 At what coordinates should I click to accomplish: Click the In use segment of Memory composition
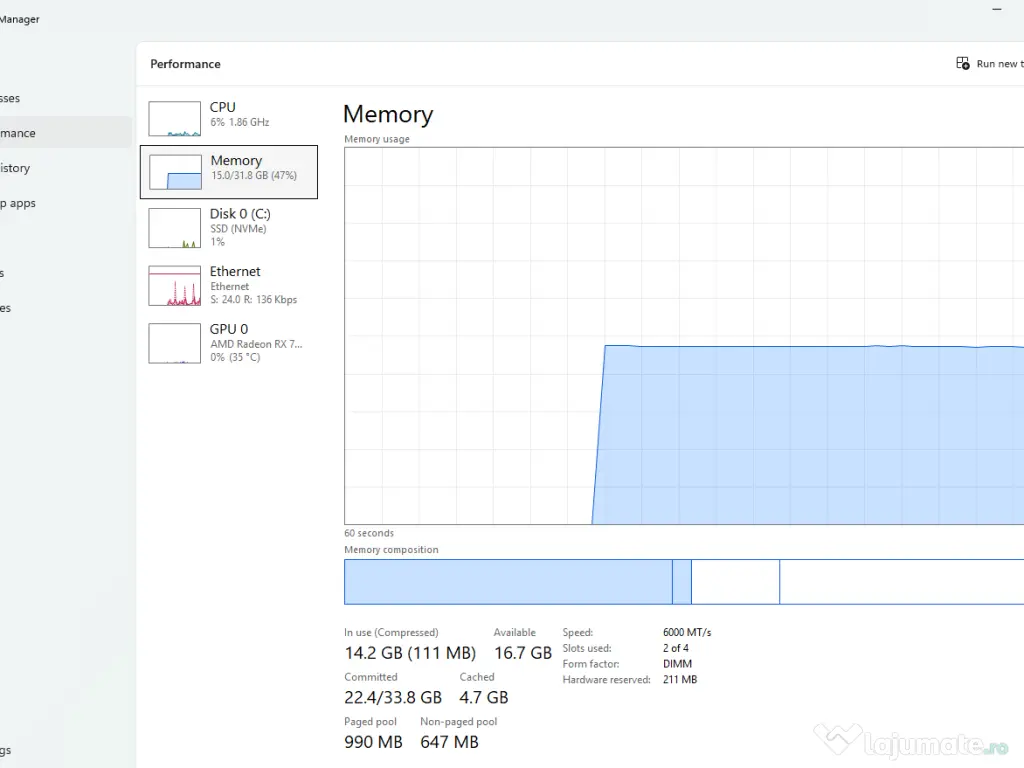tap(507, 582)
